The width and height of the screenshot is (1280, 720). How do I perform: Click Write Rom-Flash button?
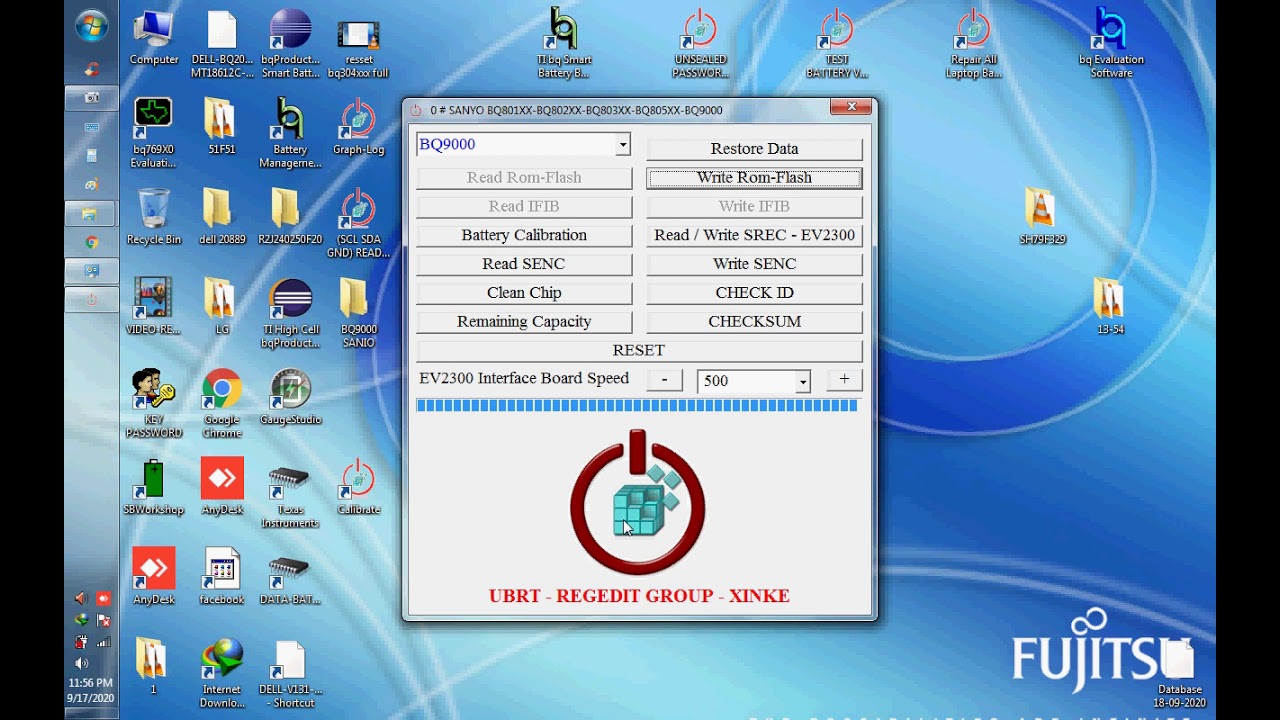[x=754, y=178]
